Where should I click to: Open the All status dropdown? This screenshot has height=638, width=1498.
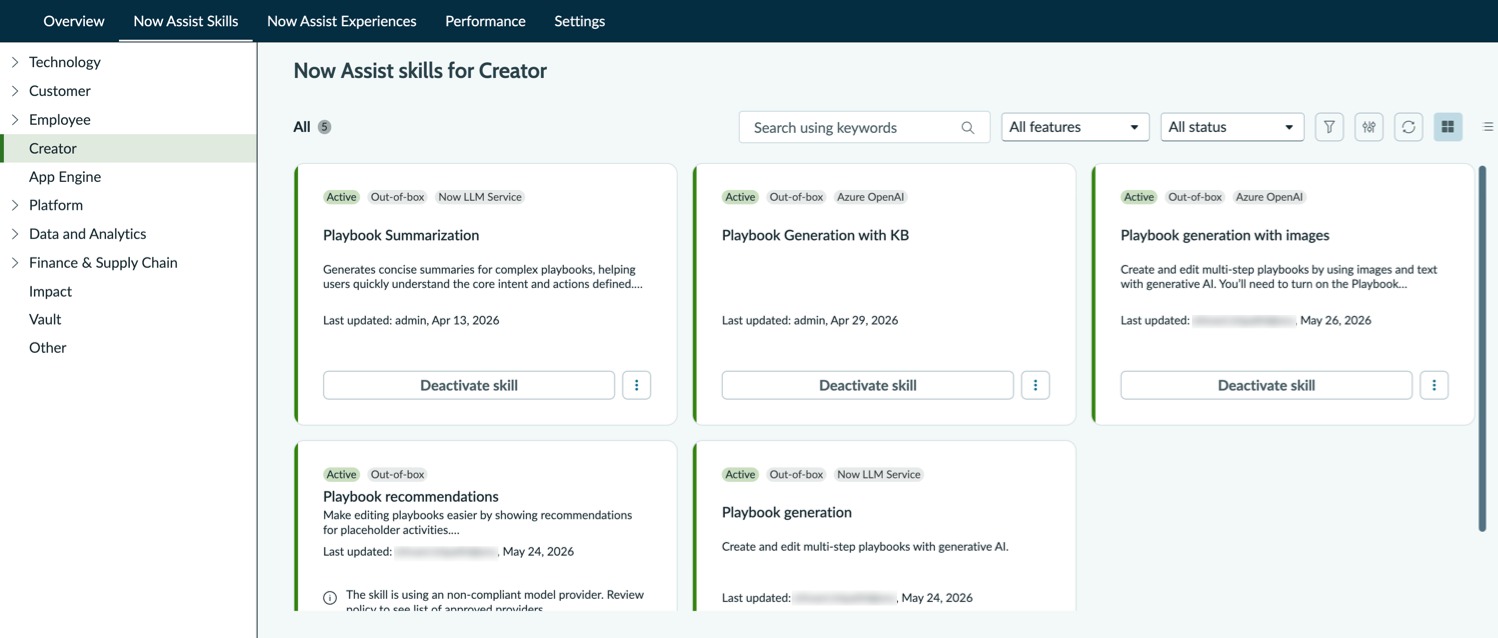click(x=1232, y=127)
